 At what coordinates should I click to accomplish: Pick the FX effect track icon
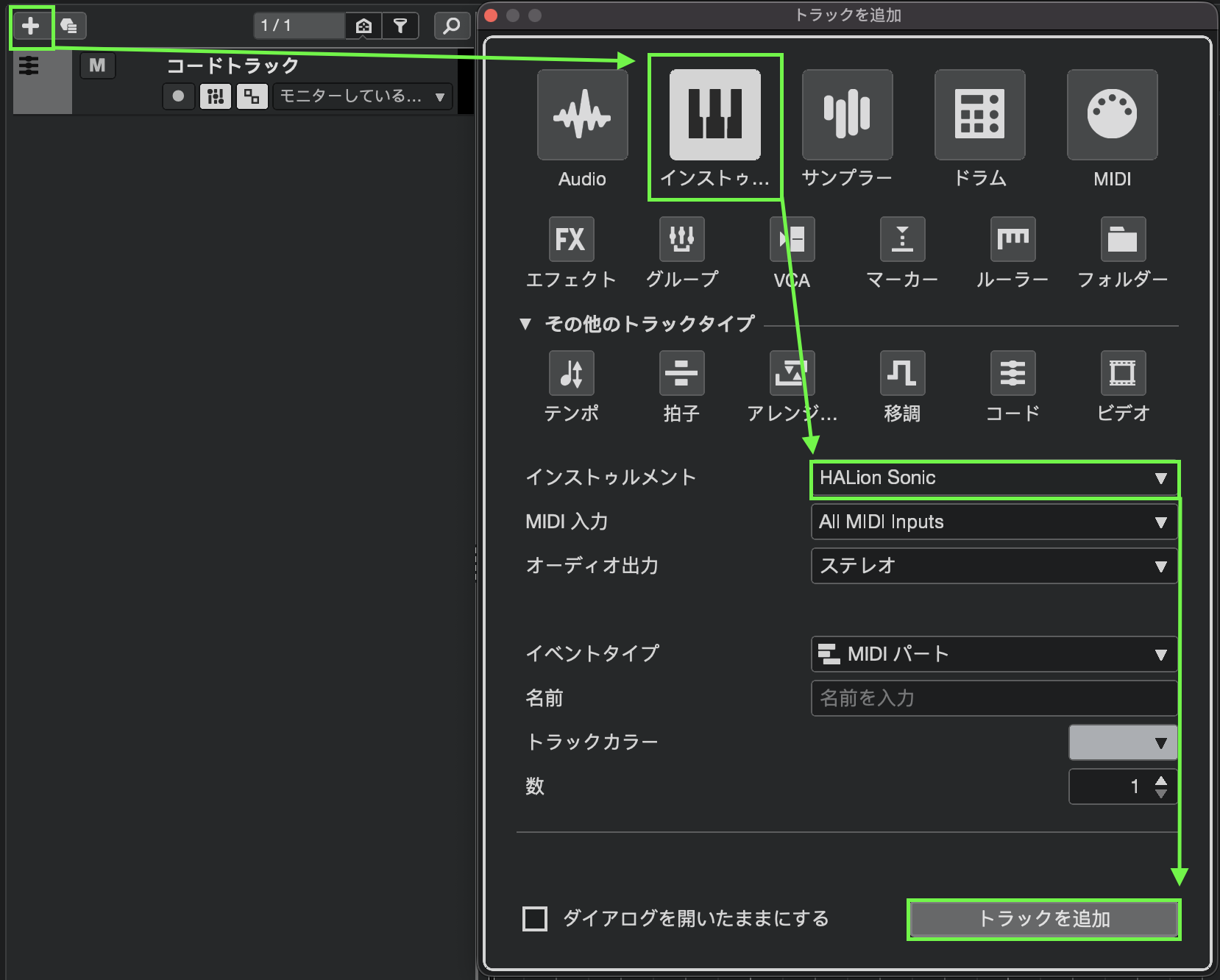point(571,239)
